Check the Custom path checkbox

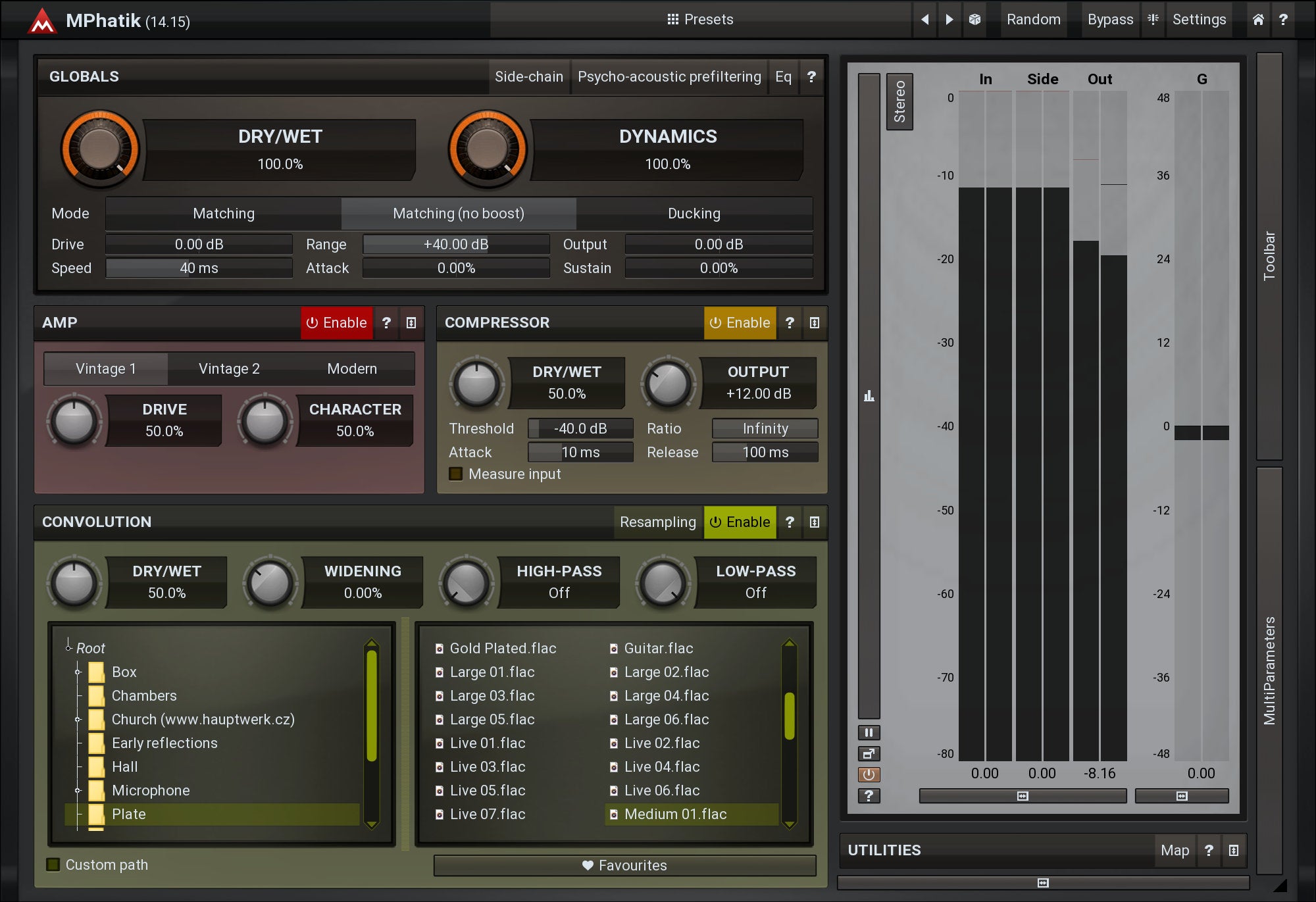point(53,864)
